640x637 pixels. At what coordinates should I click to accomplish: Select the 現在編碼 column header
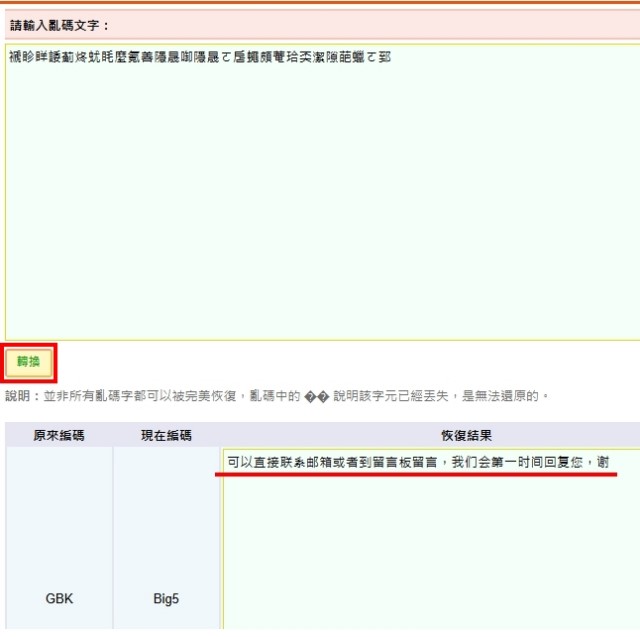click(x=166, y=436)
